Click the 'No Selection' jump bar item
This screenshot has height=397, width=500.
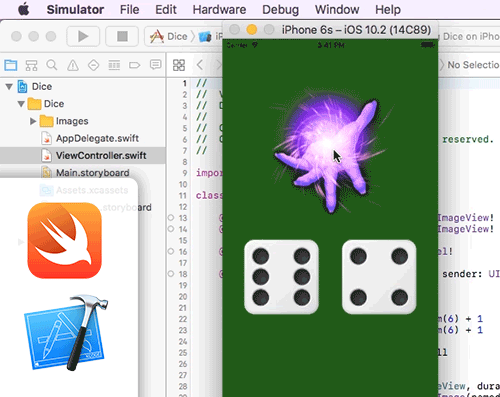coord(473,65)
